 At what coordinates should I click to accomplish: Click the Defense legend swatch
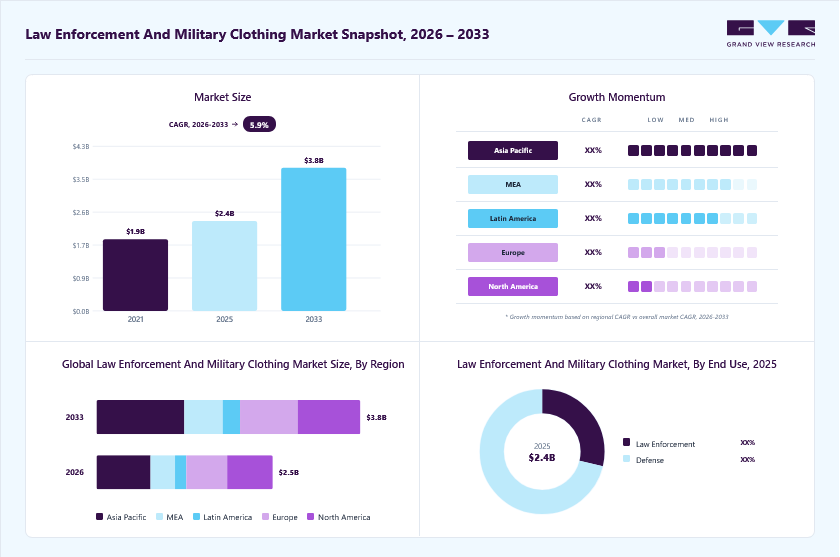(626, 459)
